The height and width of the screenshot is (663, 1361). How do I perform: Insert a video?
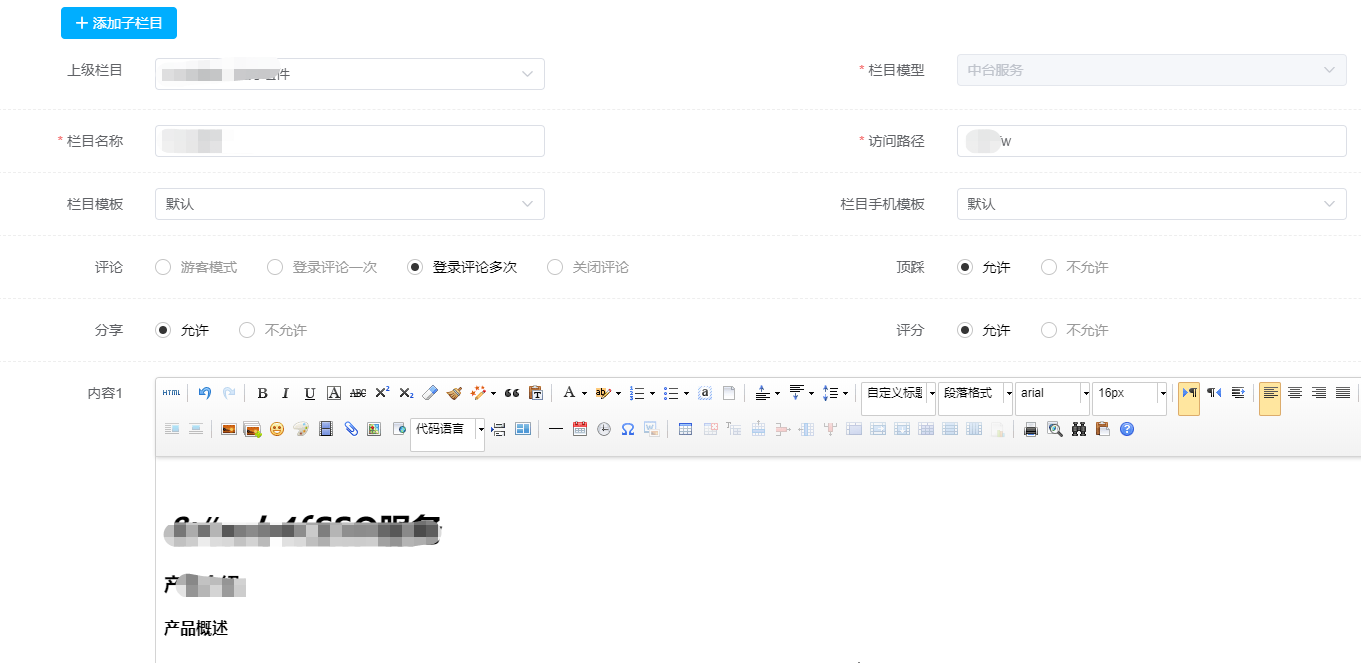tap(326, 429)
